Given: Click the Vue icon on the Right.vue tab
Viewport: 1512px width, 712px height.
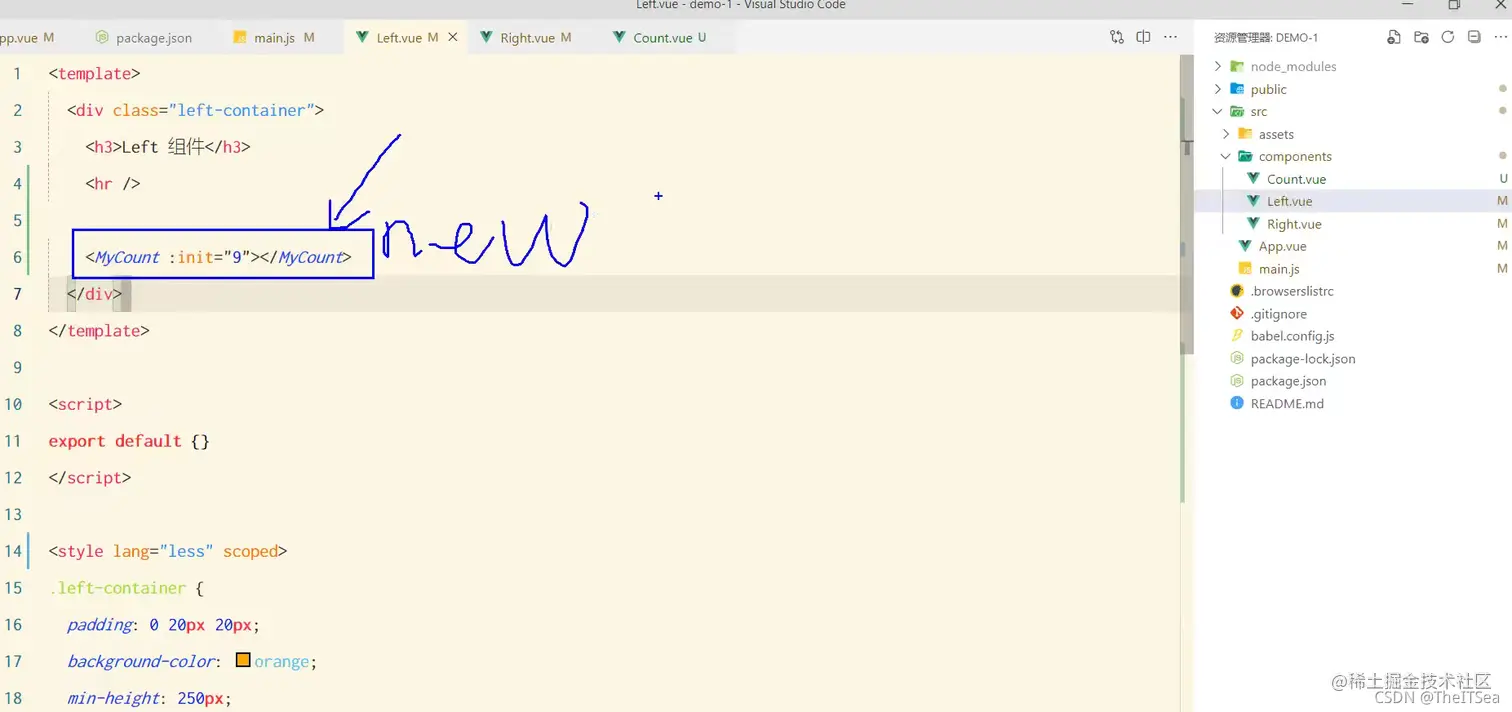Looking at the screenshot, I should (487, 37).
